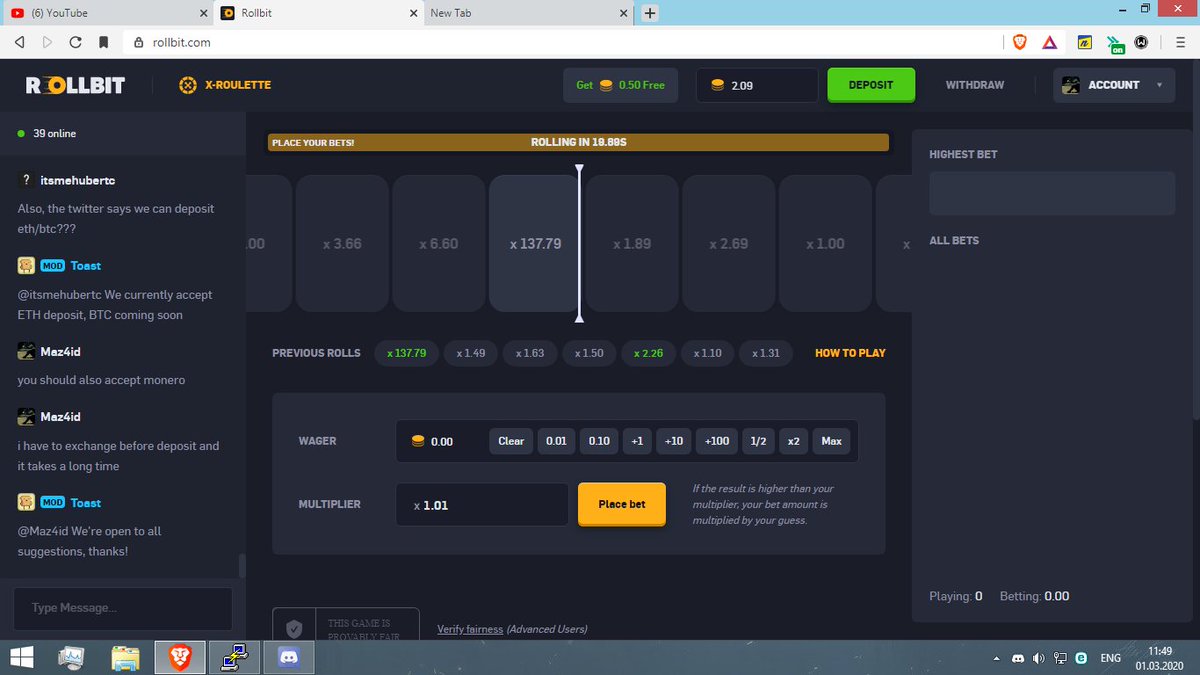Switch to the Rollbit tab
Image resolution: width=1200 pixels, height=675 pixels.
(x=318, y=13)
